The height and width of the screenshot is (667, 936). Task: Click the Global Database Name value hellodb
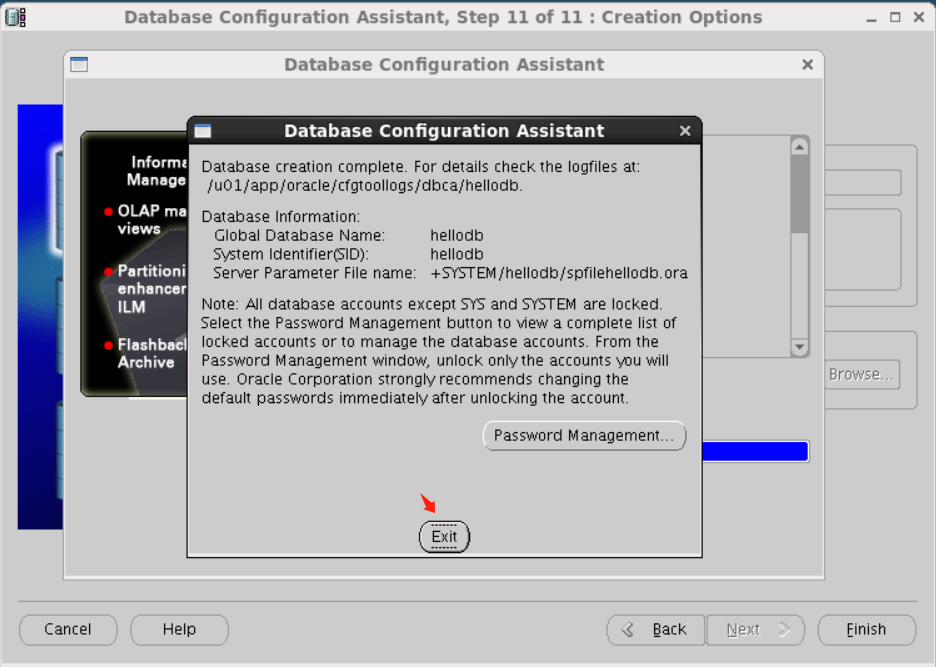pyautogui.click(x=457, y=235)
